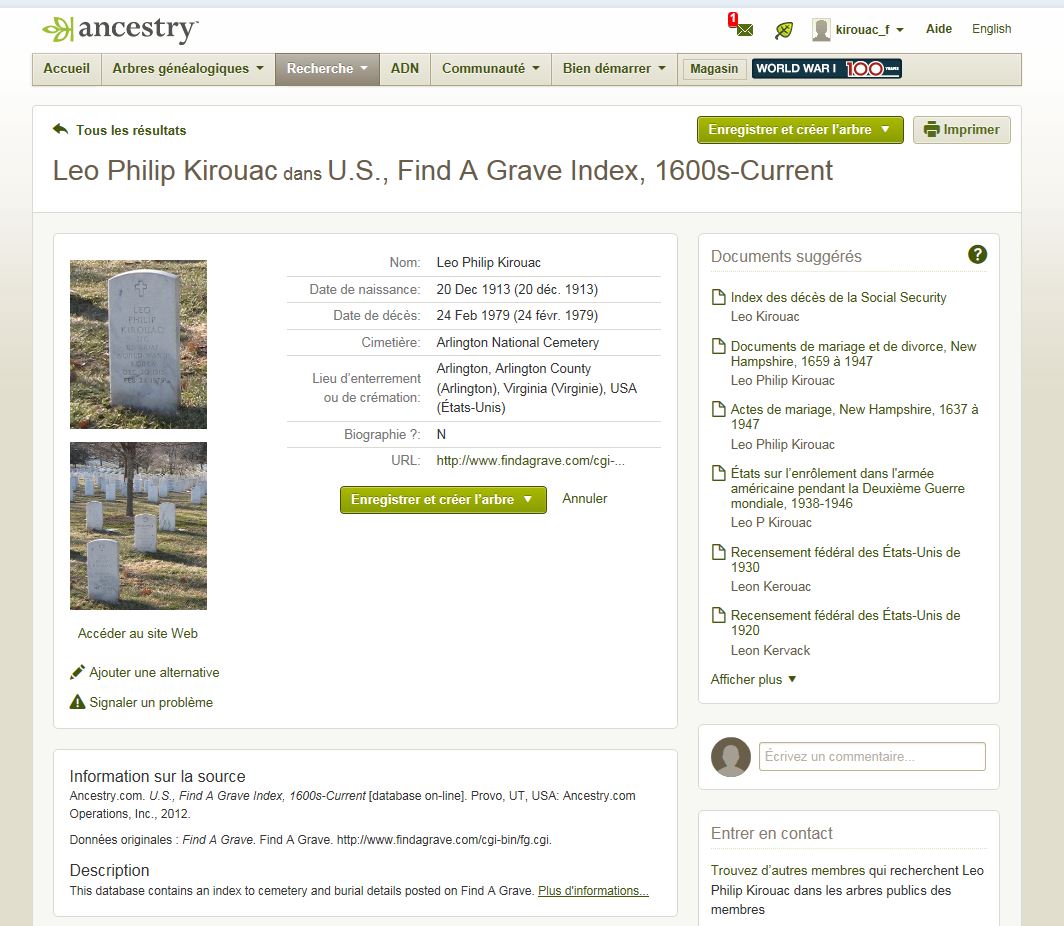The image size is (1064, 926).
Task: Click the Signaler un problème link text
Action: point(151,702)
